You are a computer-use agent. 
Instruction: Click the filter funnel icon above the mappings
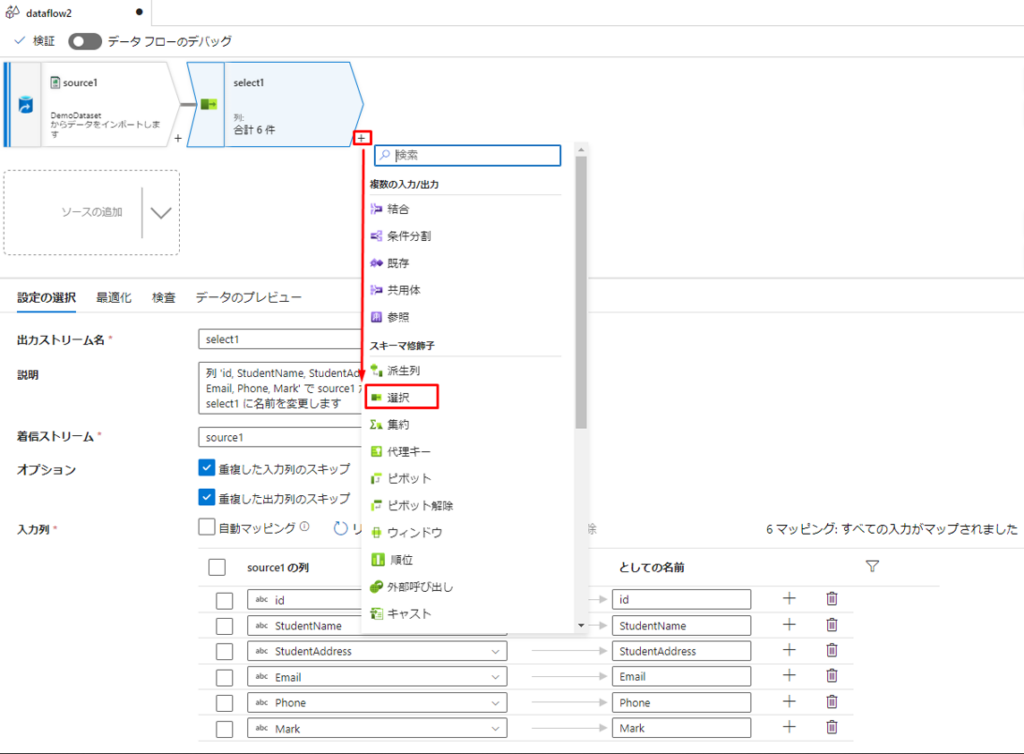[871, 566]
